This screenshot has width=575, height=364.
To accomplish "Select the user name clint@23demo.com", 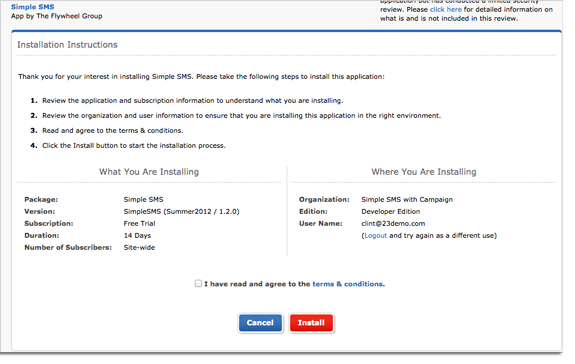I will pos(393,223).
